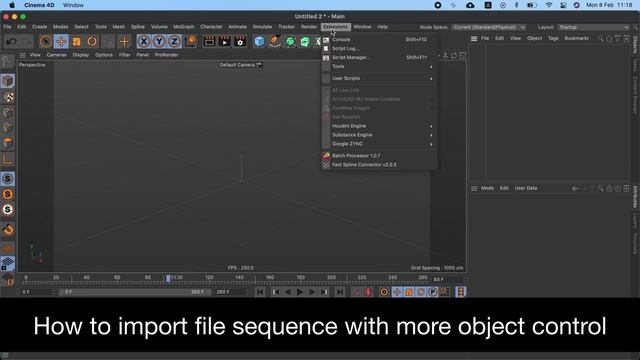Click User Data in Attributes manager
The width and height of the screenshot is (640, 360).
(526, 188)
